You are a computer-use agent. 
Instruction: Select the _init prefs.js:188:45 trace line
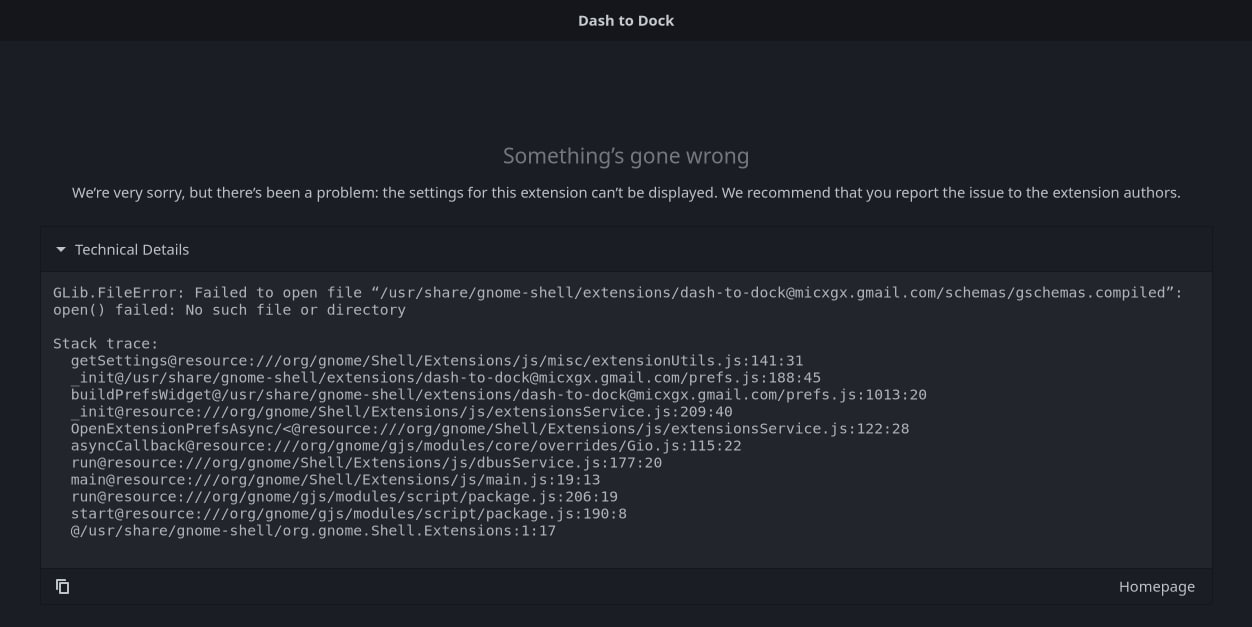click(x=446, y=378)
